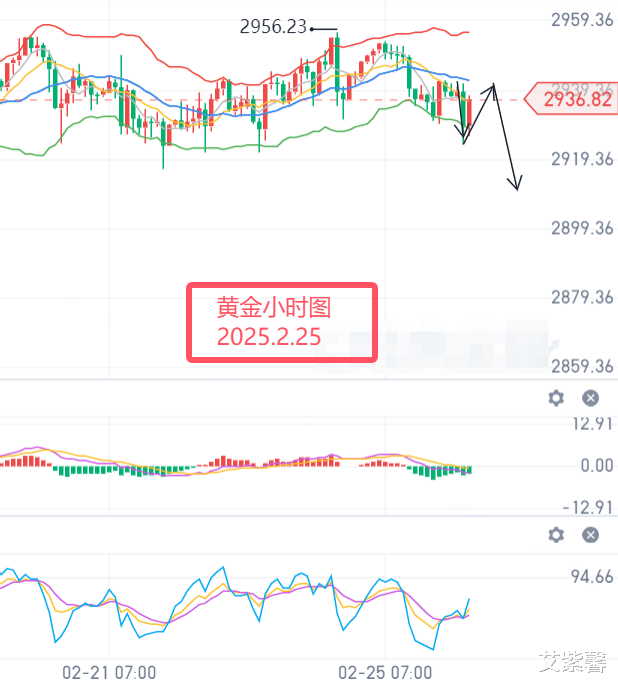Open MACD indicator settings gear
Viewport: 618px width, 688px height.
(x=557, y=398)
